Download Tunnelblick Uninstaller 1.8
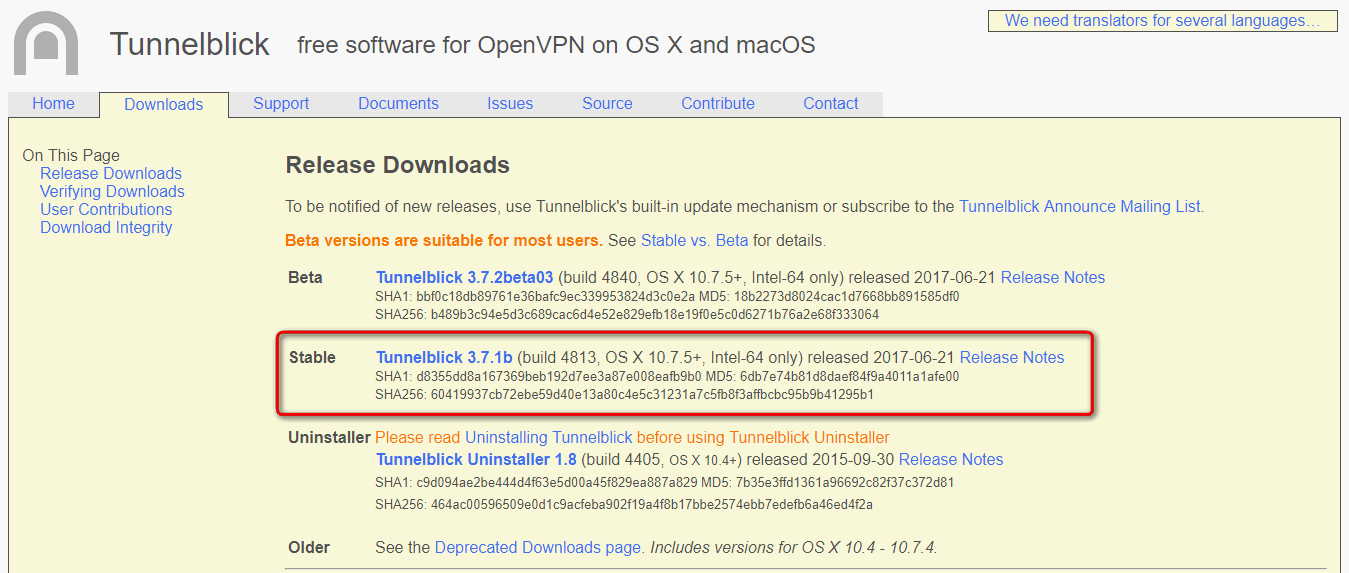 pos(476,460)
